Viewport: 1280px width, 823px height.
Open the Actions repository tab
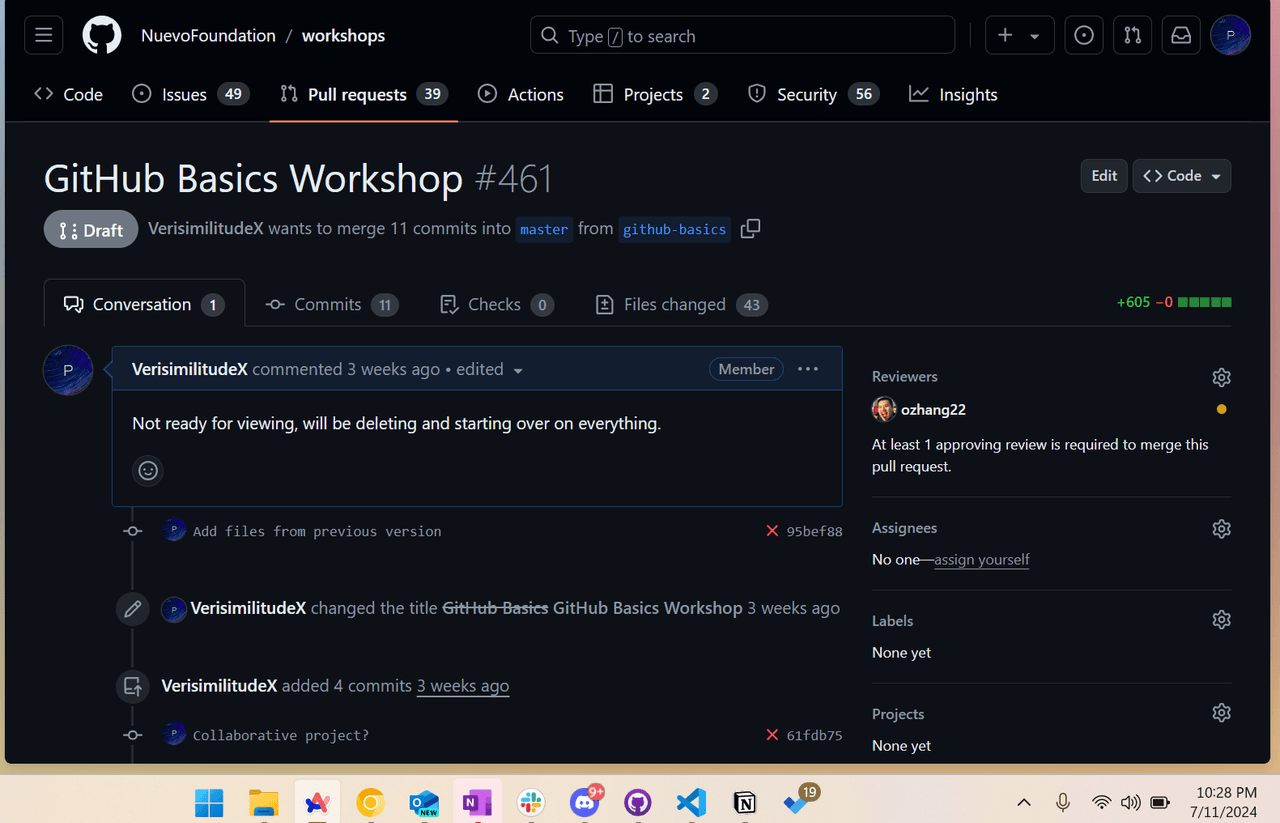point(521,94)
